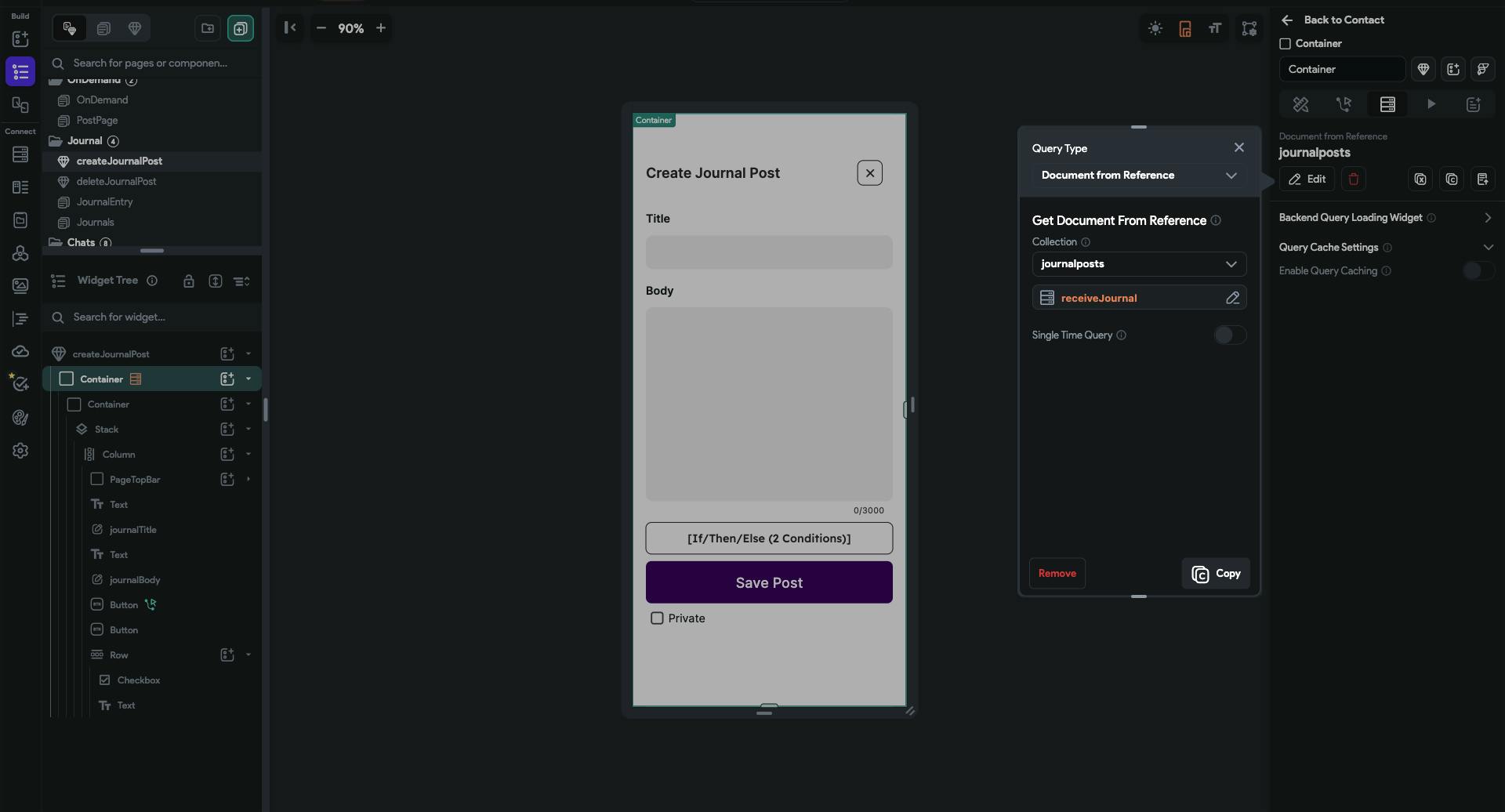Close the Query Type popup panel
The image size is (1505, 812).
pyautogui.click(x=1238, y=147)
